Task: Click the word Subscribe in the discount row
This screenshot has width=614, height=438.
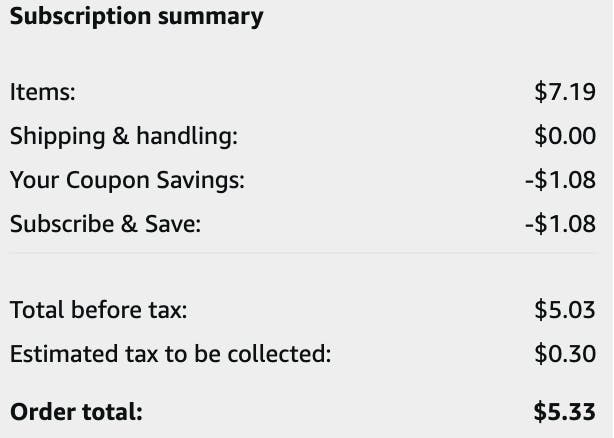Action: pyautogui.click(x=62, y=224)
